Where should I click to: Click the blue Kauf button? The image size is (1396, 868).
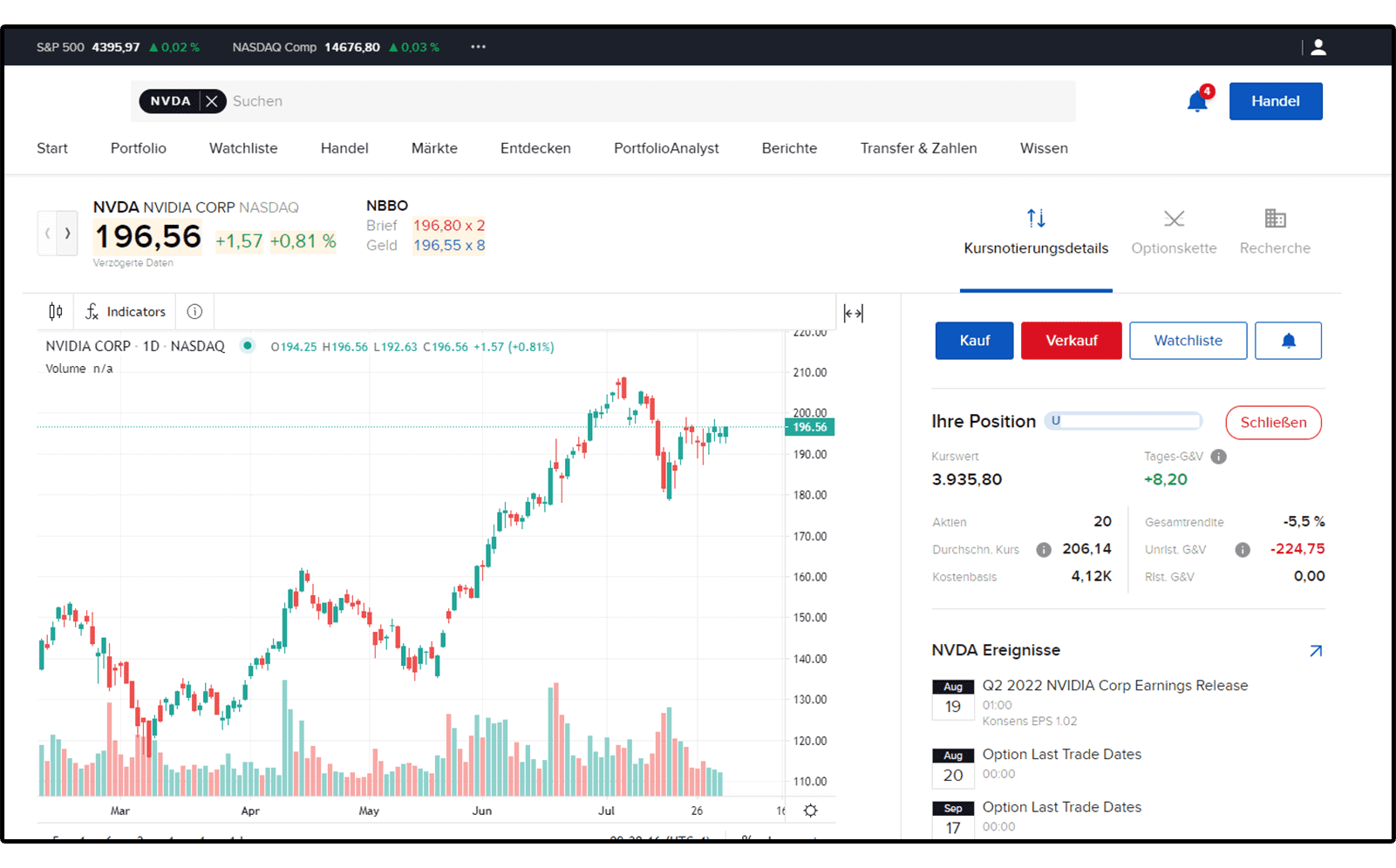tap(975, 341)
